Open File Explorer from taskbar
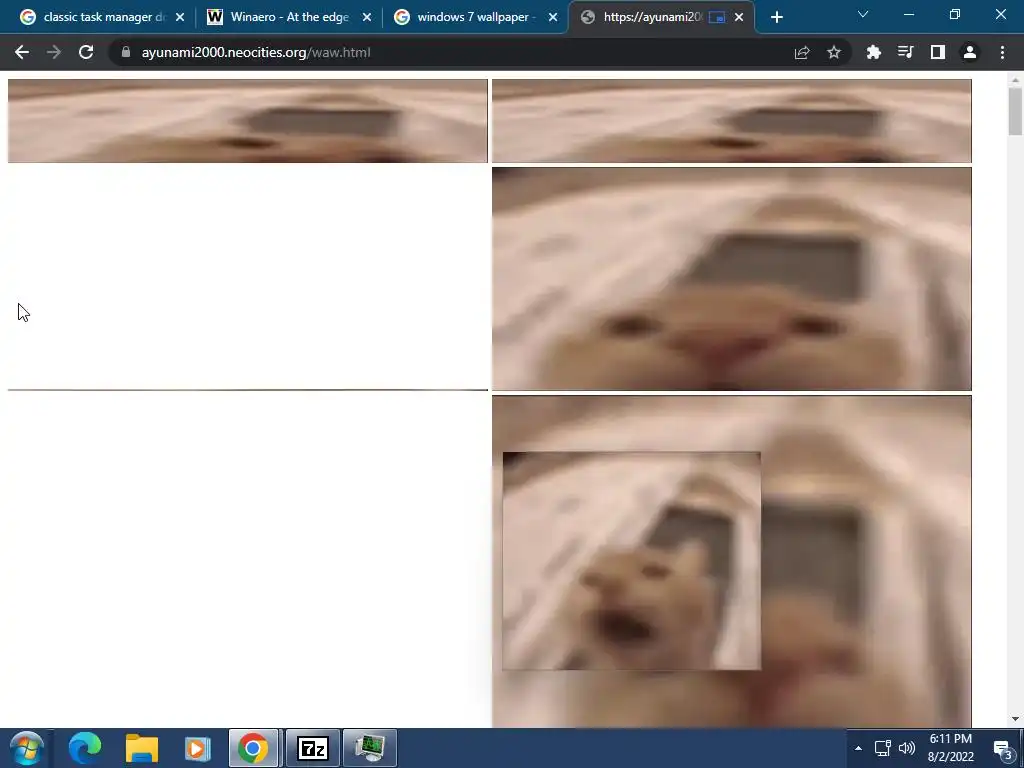This screenshot has height=768, width=1024. (x=142, y=748)
